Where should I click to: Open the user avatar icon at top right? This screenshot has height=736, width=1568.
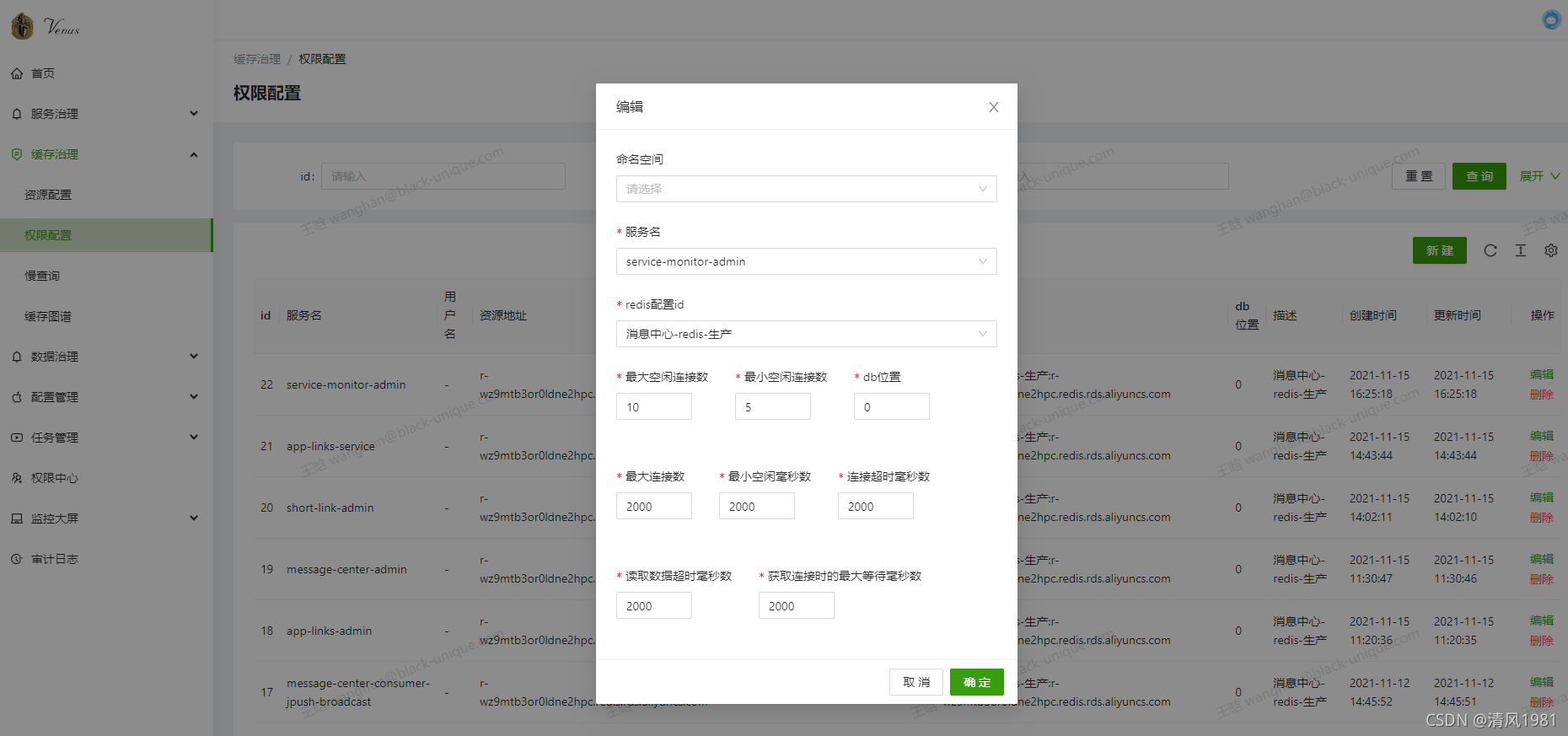coord(1551,19)
